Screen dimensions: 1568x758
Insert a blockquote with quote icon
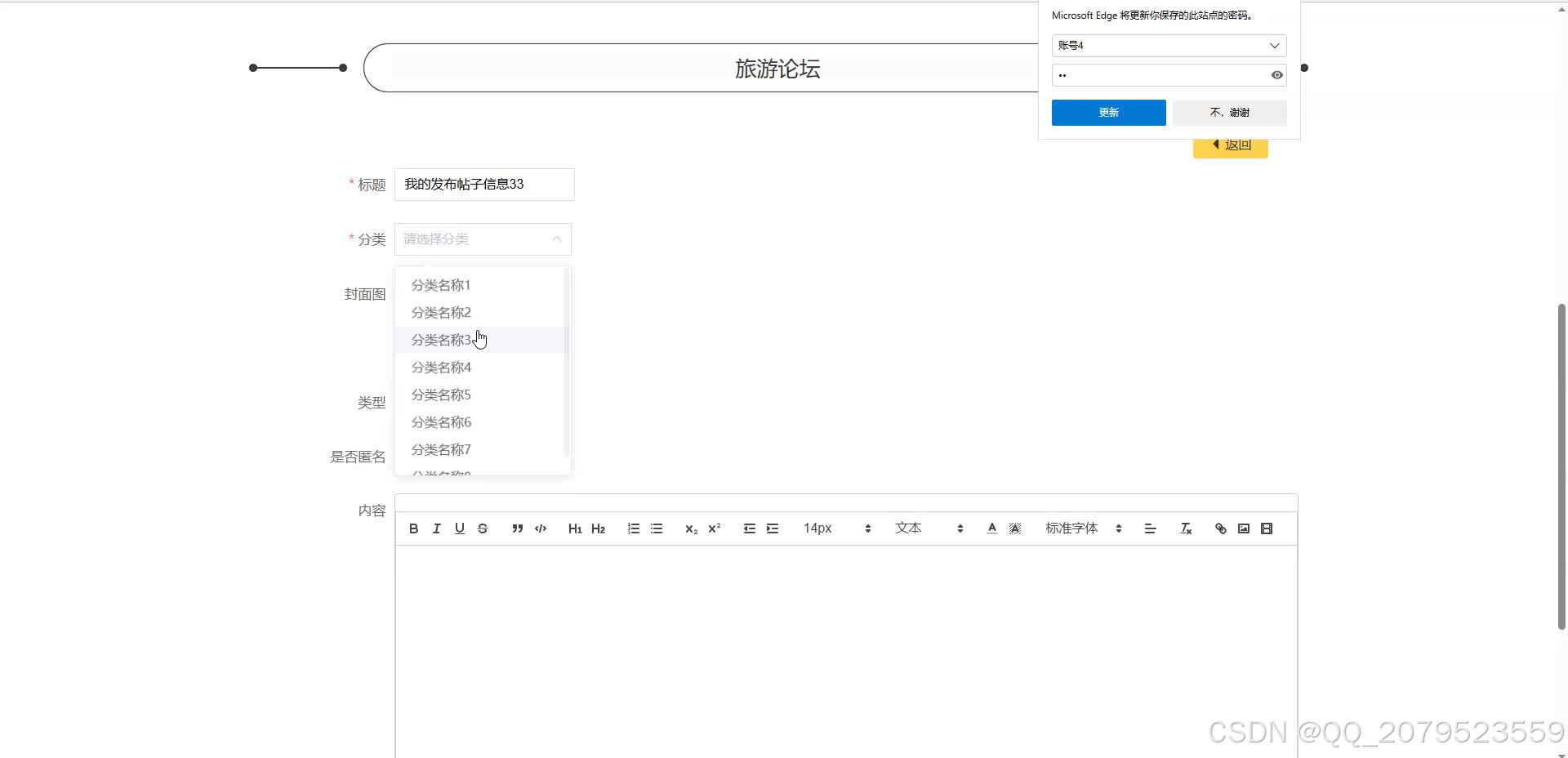517,528
